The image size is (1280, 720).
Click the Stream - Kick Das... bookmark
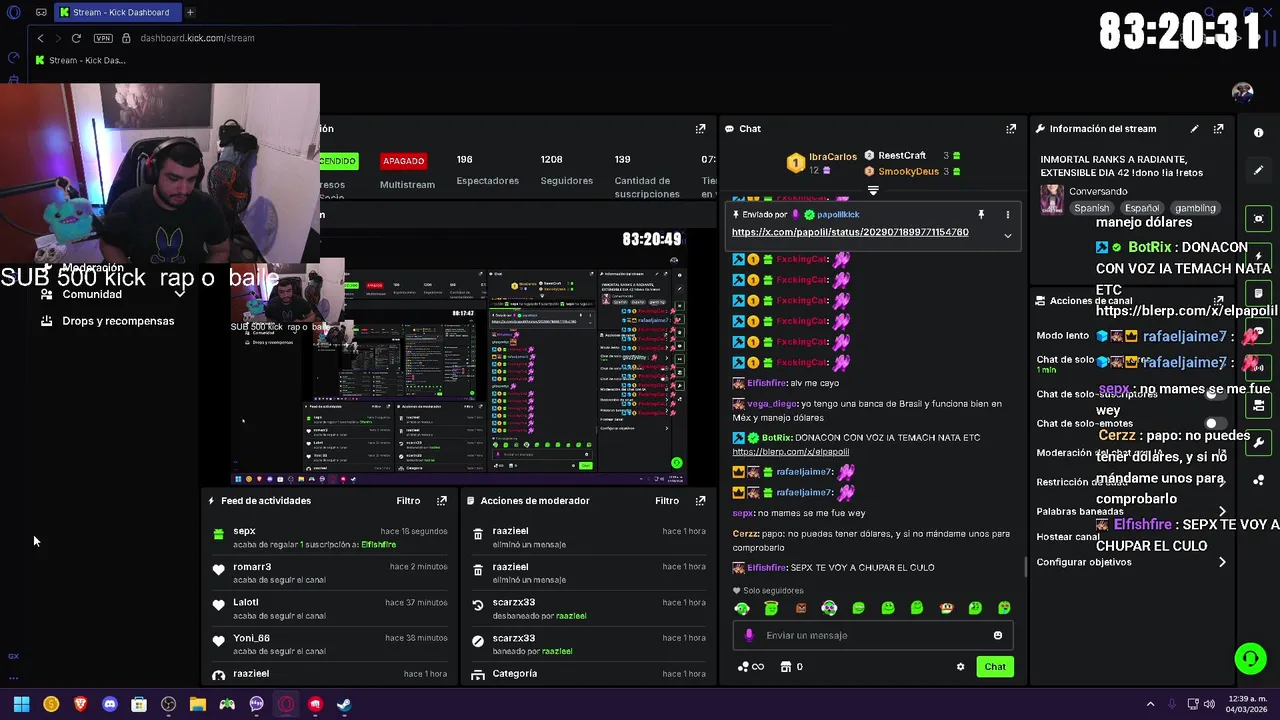coord(80,60)
